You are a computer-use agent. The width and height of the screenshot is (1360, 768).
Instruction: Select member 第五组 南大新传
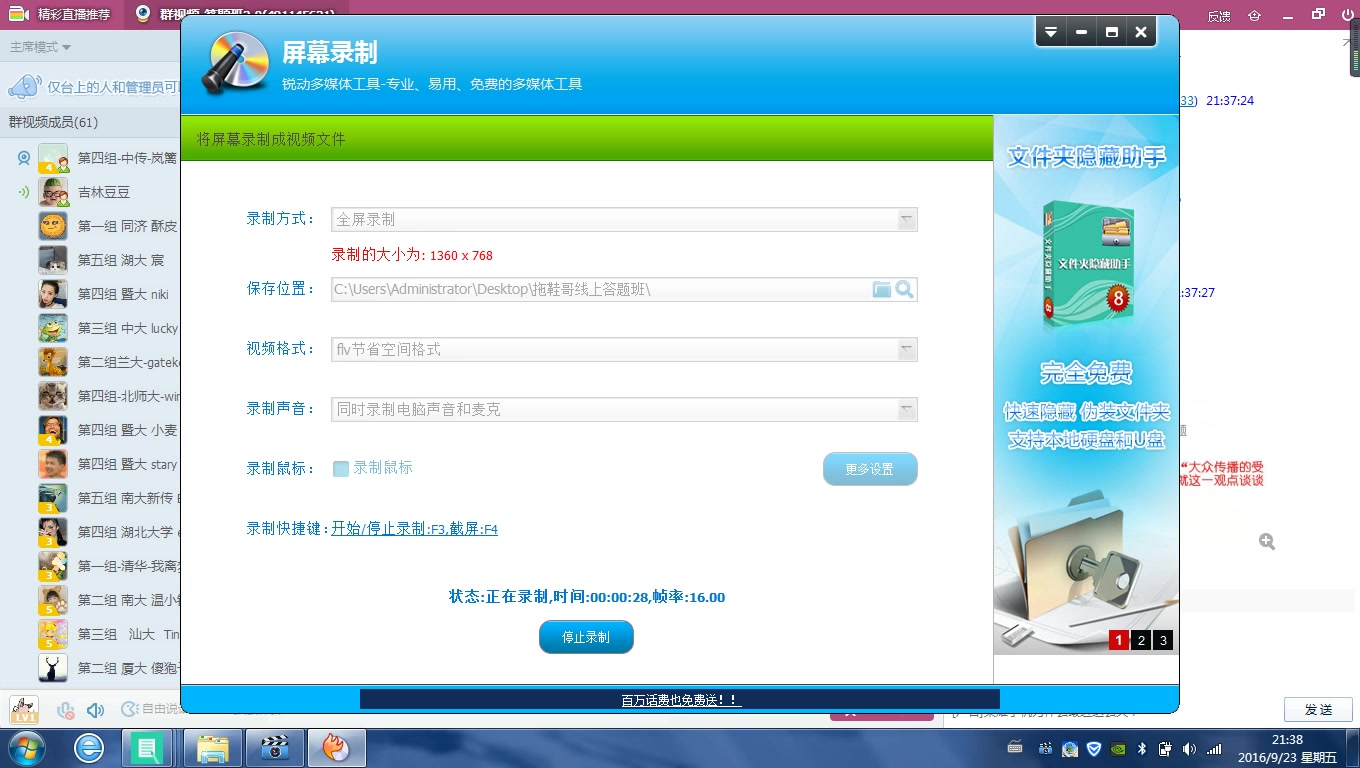[x=90, y=498]
